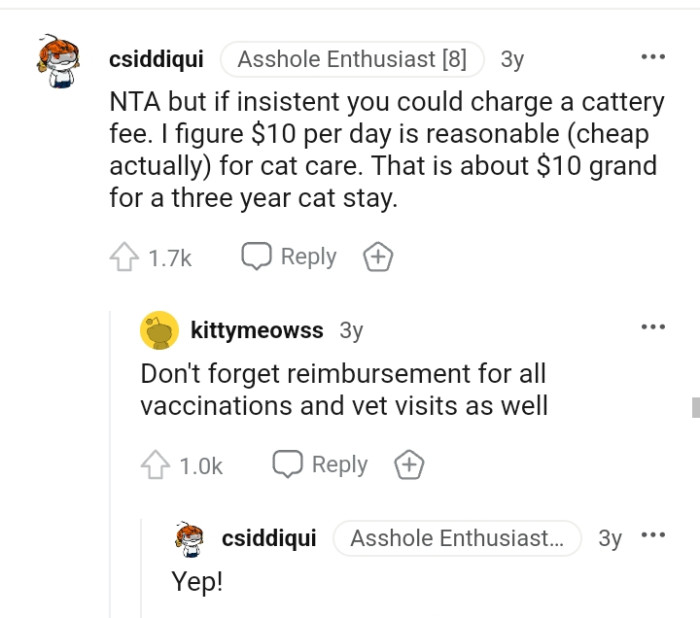Click award icon on kittymeowss's comment
The image size is (700, 618).
point(408,465)
